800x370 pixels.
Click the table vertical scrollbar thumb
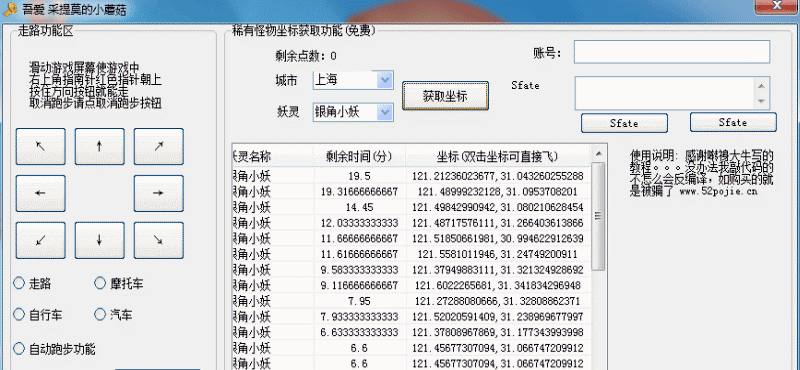[x=598, y=216]
